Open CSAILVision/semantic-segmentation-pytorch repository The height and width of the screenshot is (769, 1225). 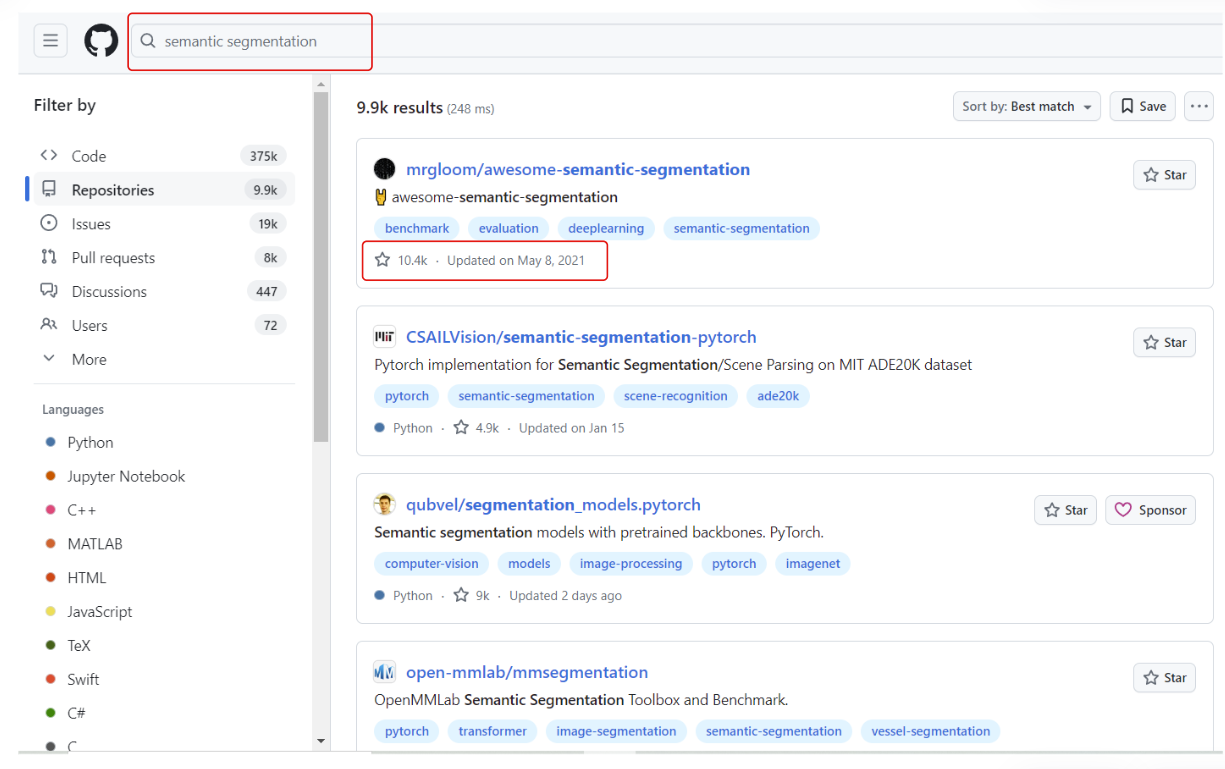point(581,337)
